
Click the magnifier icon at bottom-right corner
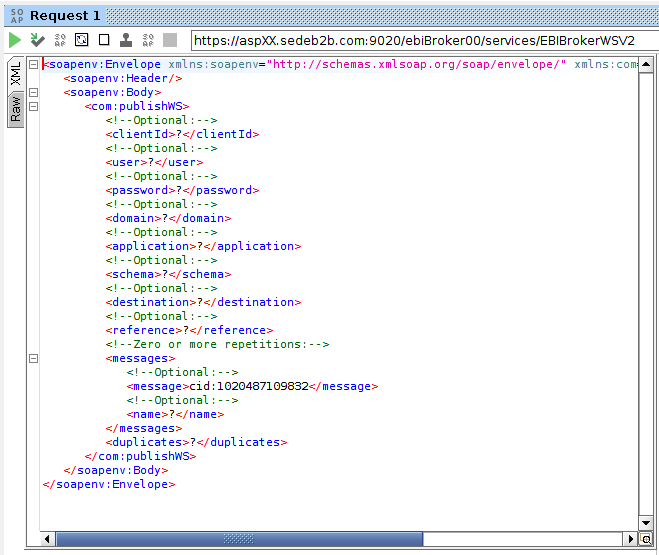point(646,539)
